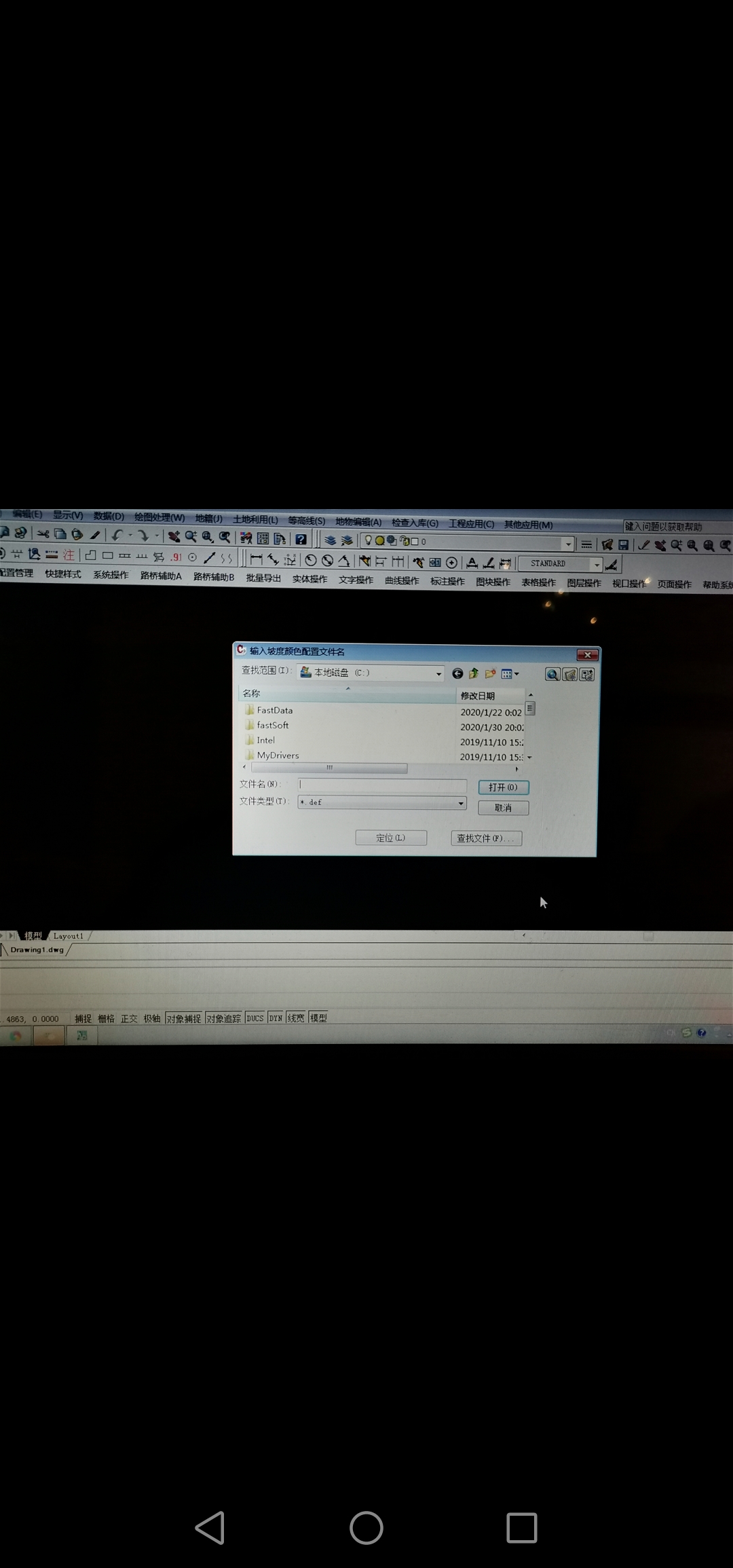Viewport: 733px width, 1568px height.
Task: Open the 等高线(S) menu
Action: pyautogui.click(x=306, y=521)
